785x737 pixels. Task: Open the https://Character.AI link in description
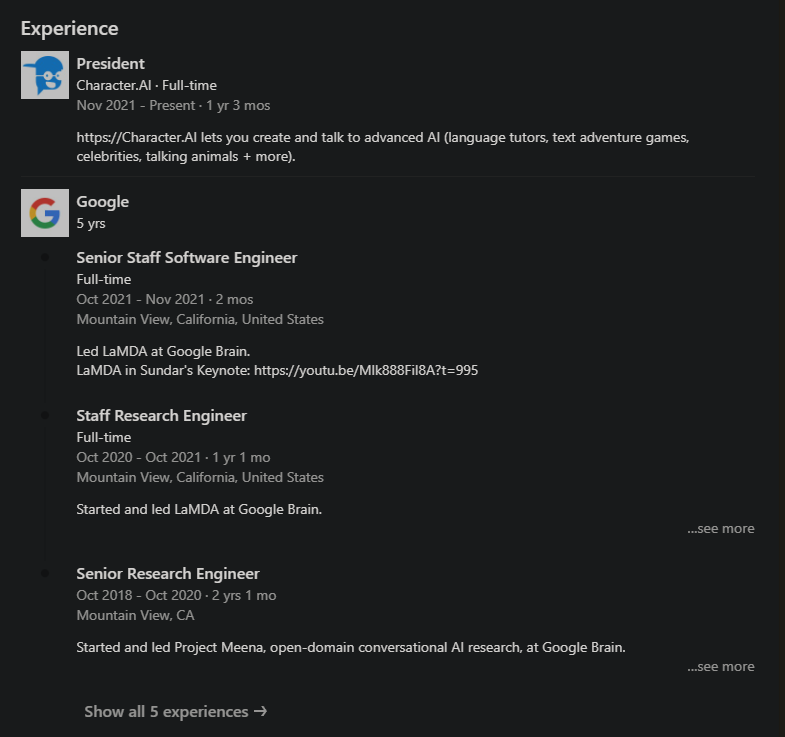click(x=137, y=137)
